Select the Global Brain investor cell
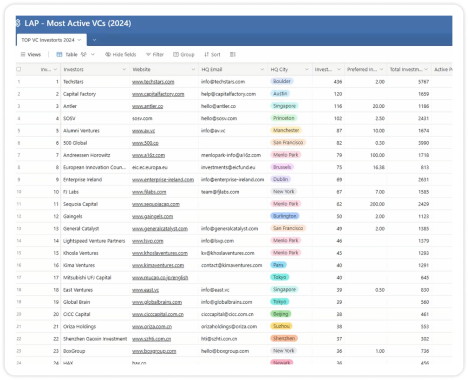This screenshot has height=380, width=468. point(95,302)
